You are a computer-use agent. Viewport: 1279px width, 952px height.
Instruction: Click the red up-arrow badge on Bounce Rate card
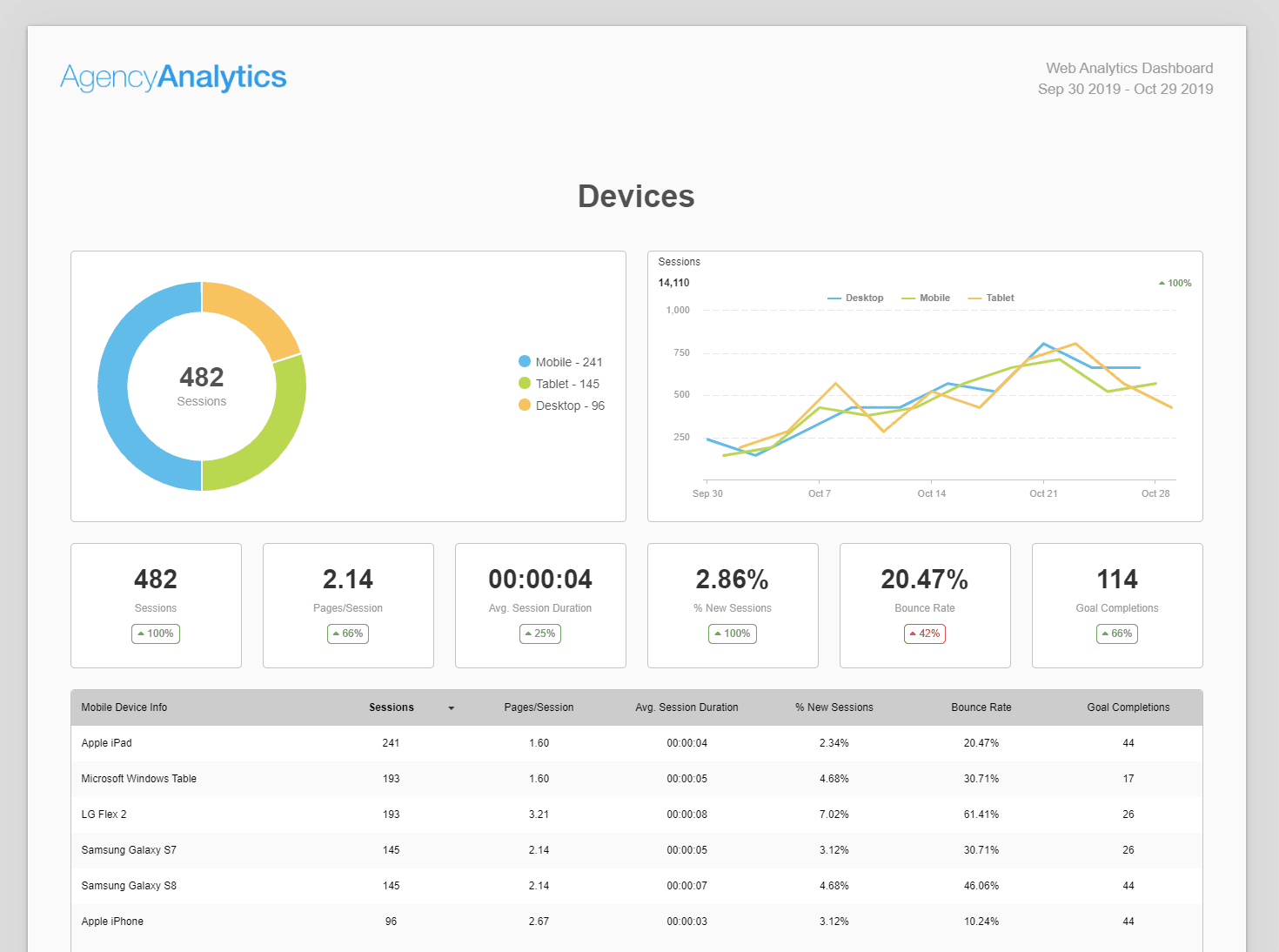(x=924, y=634)
